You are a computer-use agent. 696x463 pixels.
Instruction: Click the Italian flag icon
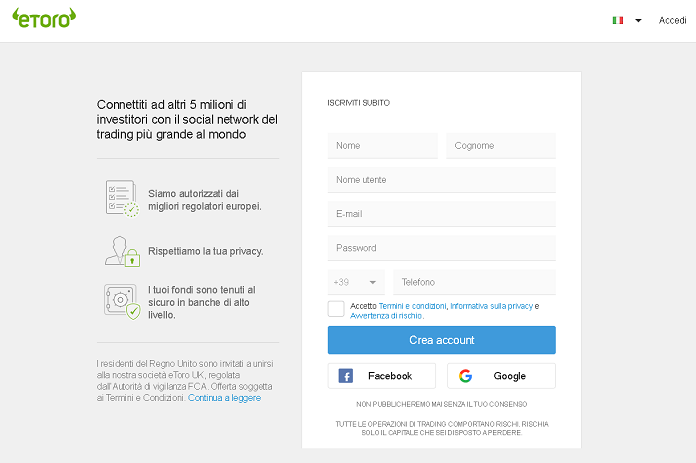tap(617, 20)
